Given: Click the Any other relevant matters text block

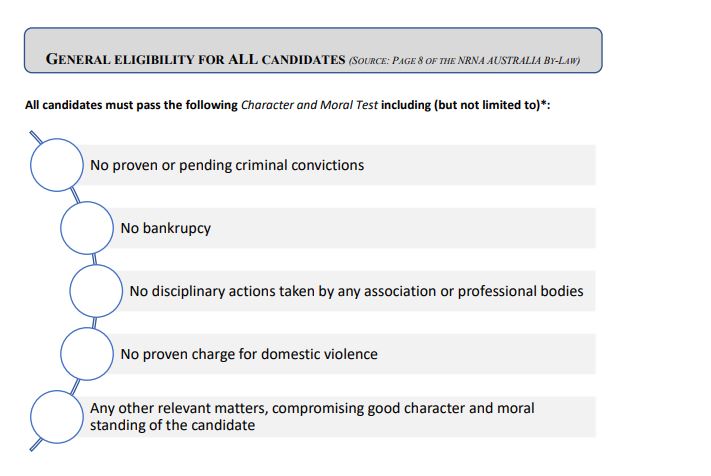Looking at the screenshot, I should (x=312, y=417).
